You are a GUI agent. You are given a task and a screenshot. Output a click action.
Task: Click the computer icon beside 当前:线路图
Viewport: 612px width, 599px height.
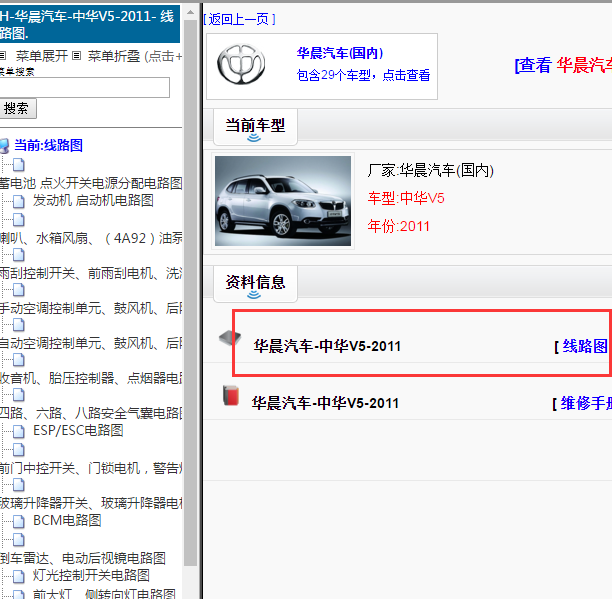4,146
